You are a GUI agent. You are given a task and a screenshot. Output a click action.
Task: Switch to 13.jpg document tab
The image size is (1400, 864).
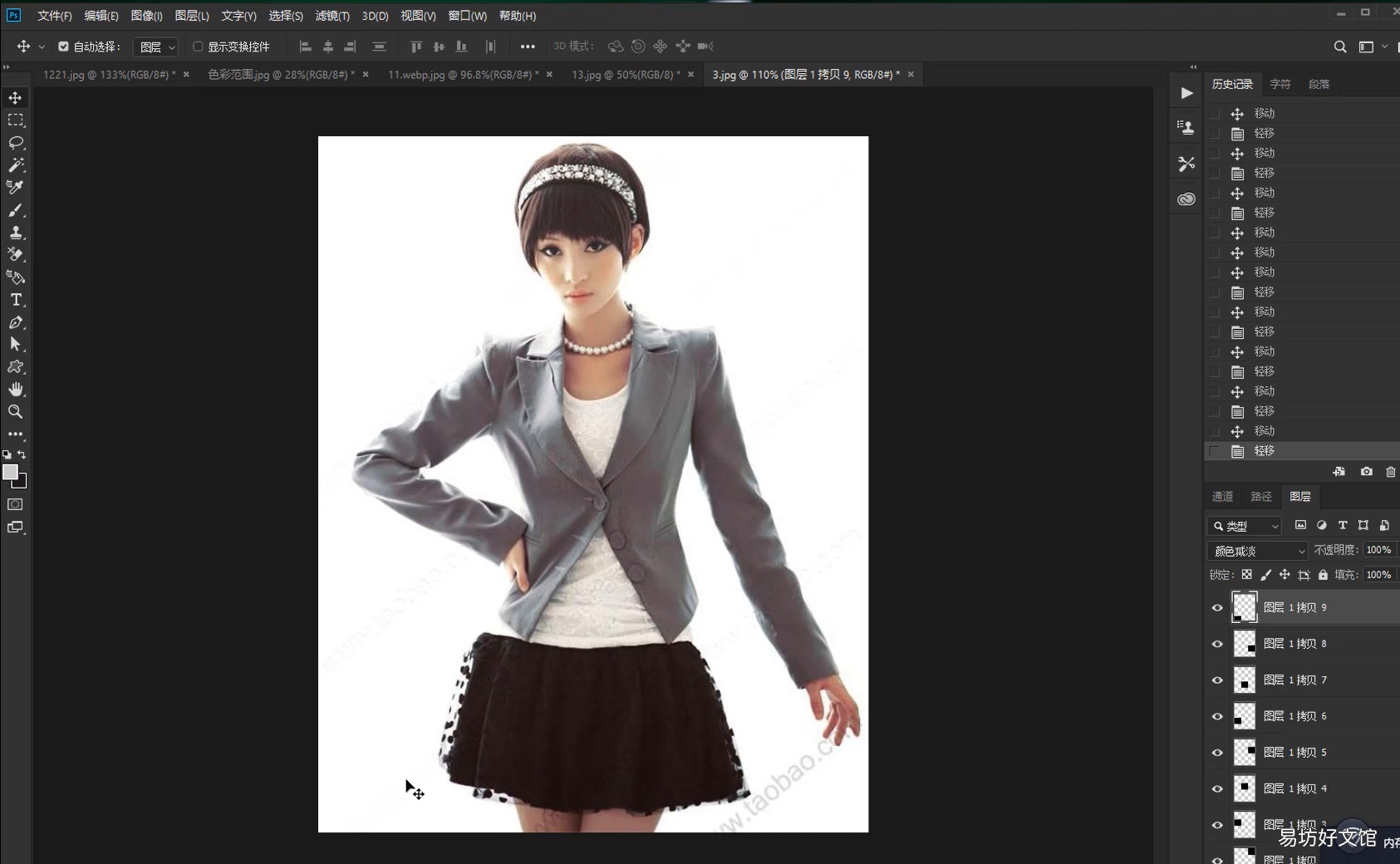click(625, 75)
